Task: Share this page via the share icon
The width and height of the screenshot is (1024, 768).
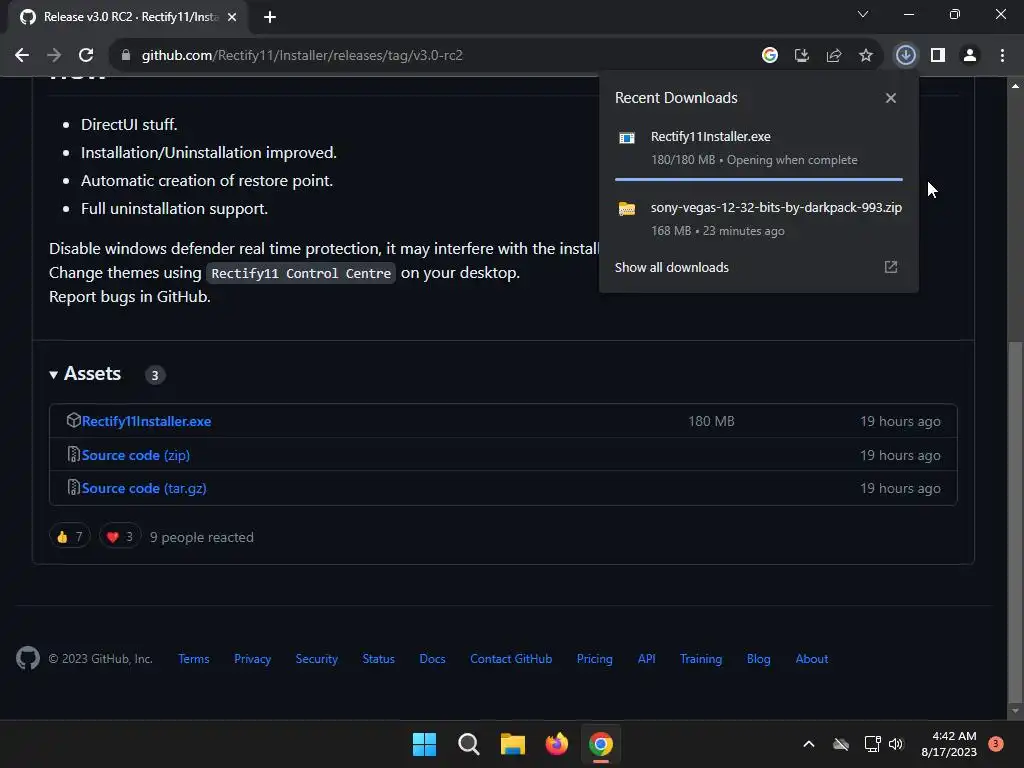Action: pyautogui.click(x=833, y=56)
